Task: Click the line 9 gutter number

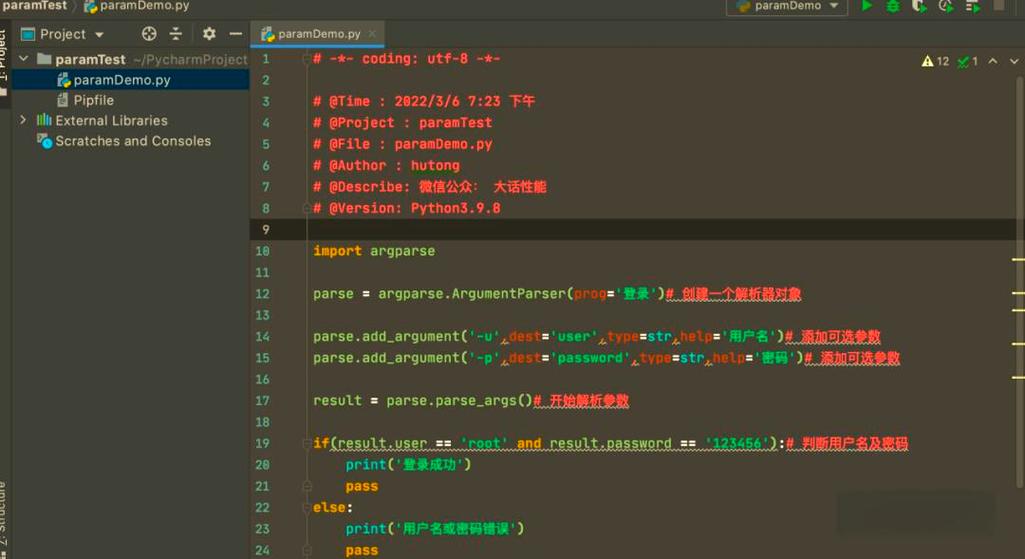Action: pos(265,229)
